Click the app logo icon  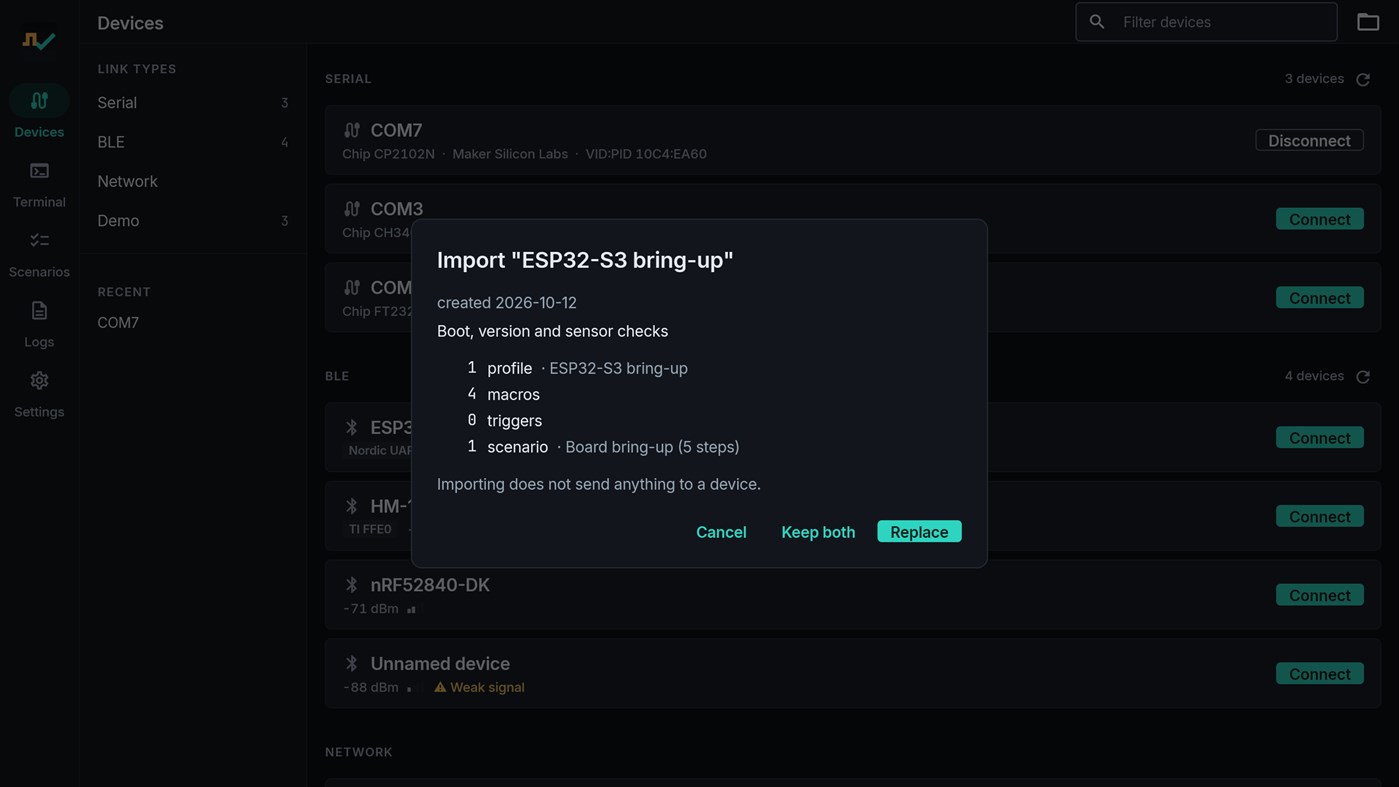point(39,40)
